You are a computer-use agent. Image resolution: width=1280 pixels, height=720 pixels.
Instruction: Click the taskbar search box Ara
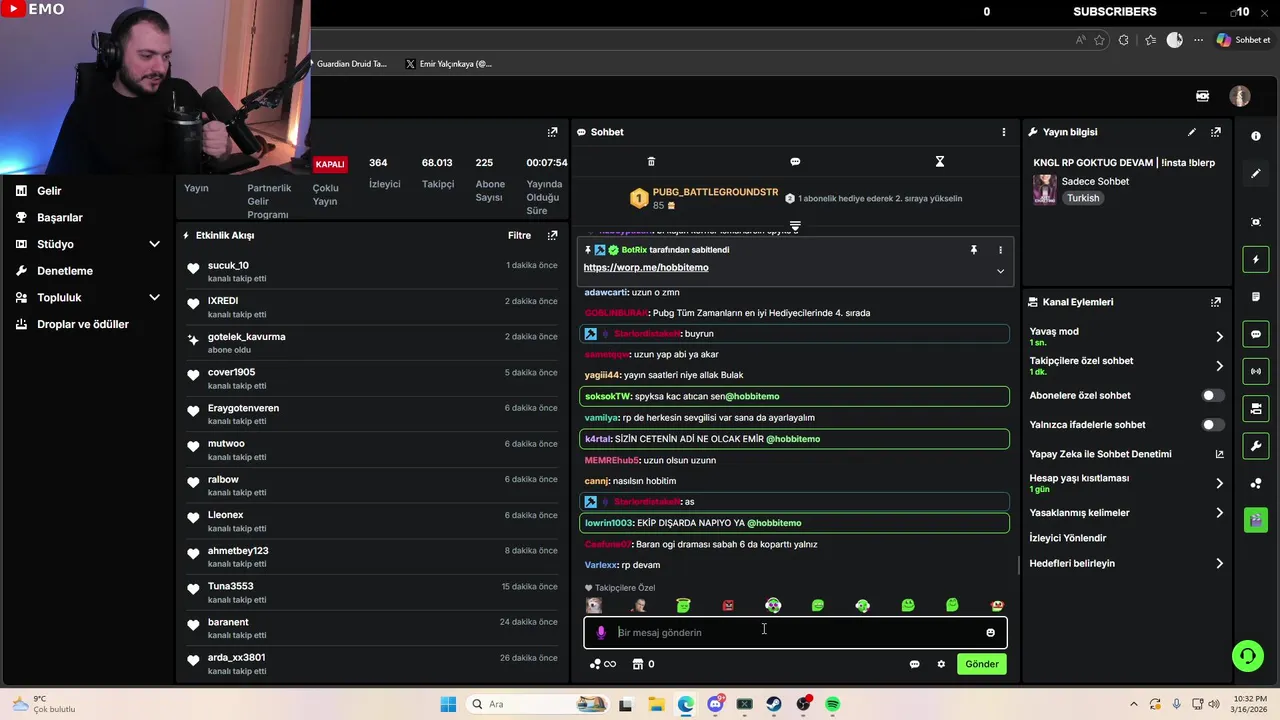point(535,704)
